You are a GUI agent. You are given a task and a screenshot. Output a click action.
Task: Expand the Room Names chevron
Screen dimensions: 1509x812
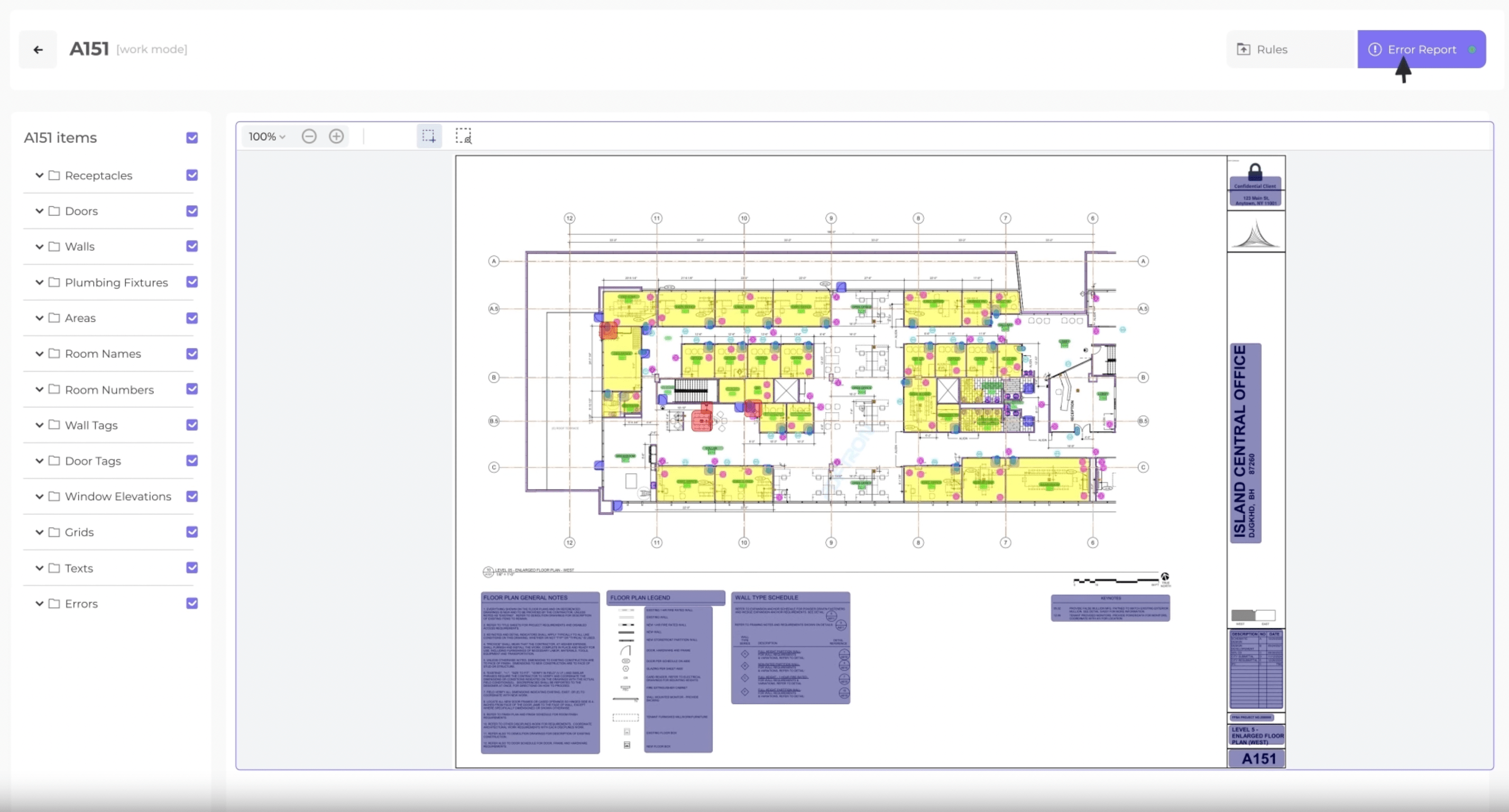tap(39, 354)
